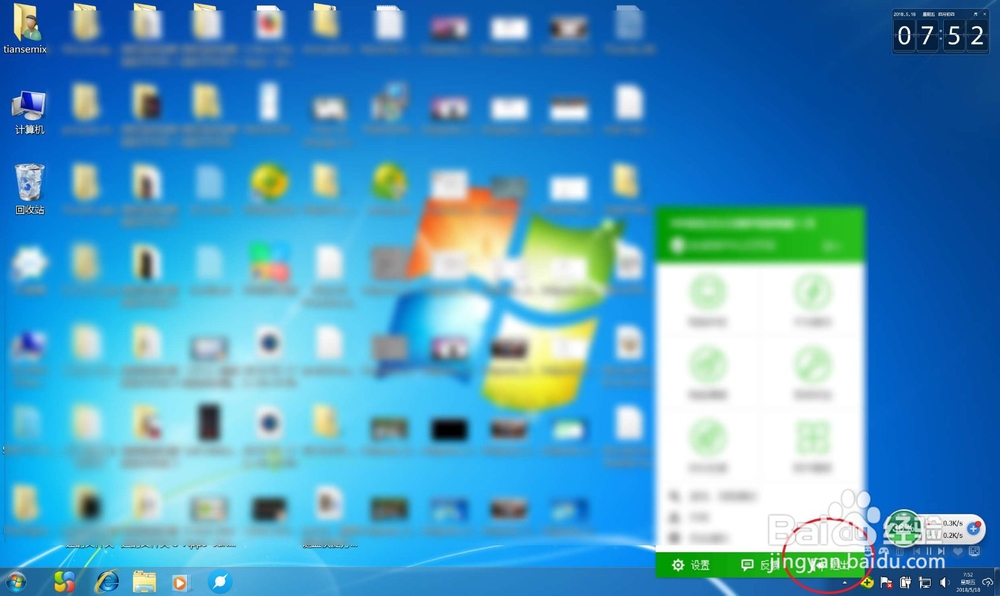Click the green-yellow plus tray icon

pyautogui.click(x=867, y=582)
